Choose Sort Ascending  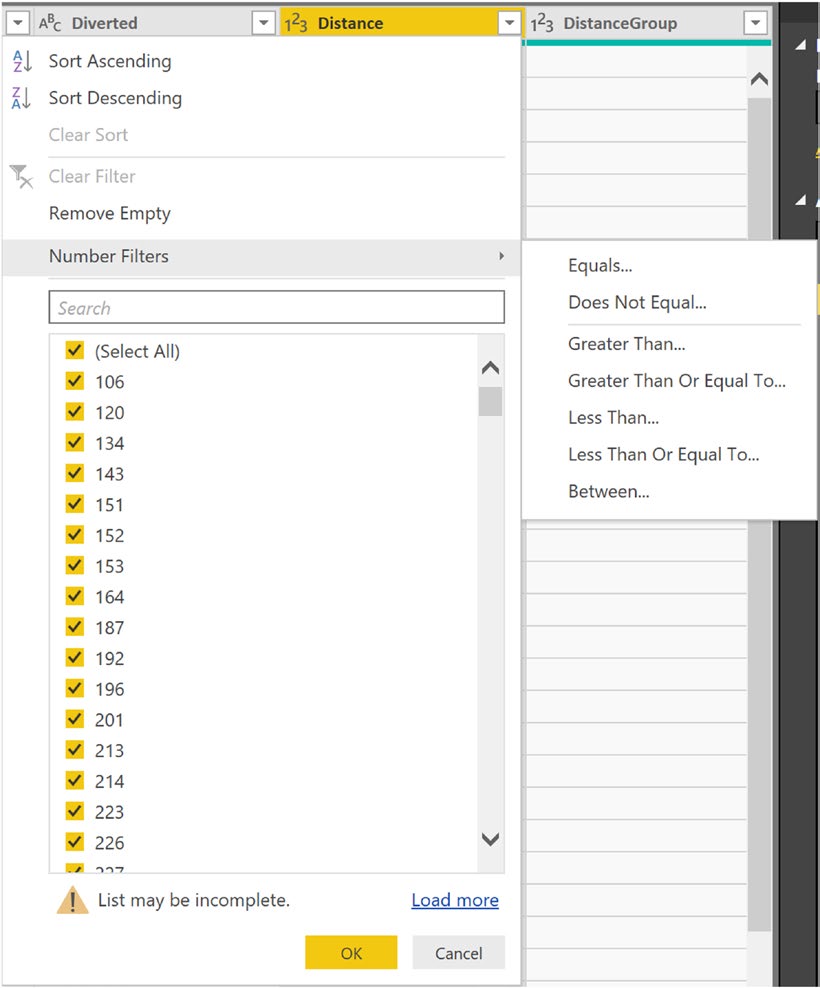click(x=110, y=61)
